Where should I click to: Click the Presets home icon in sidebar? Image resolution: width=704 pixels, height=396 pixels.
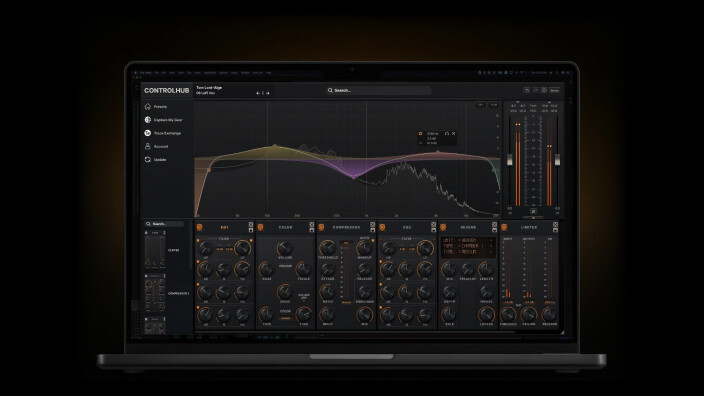[148, 106]
